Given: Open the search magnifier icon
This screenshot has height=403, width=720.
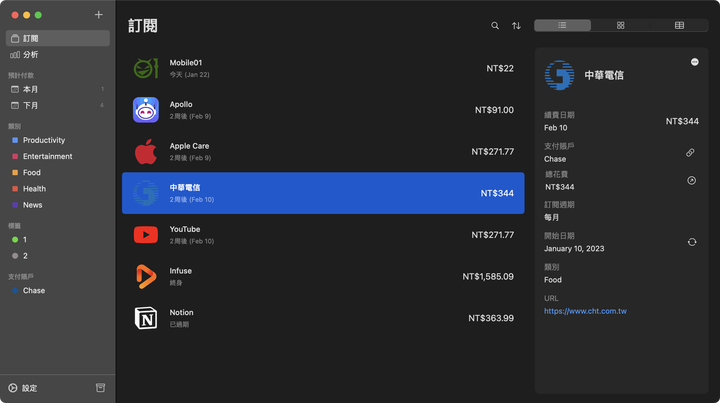Looking at the screenshot, I should click(495, 26).
